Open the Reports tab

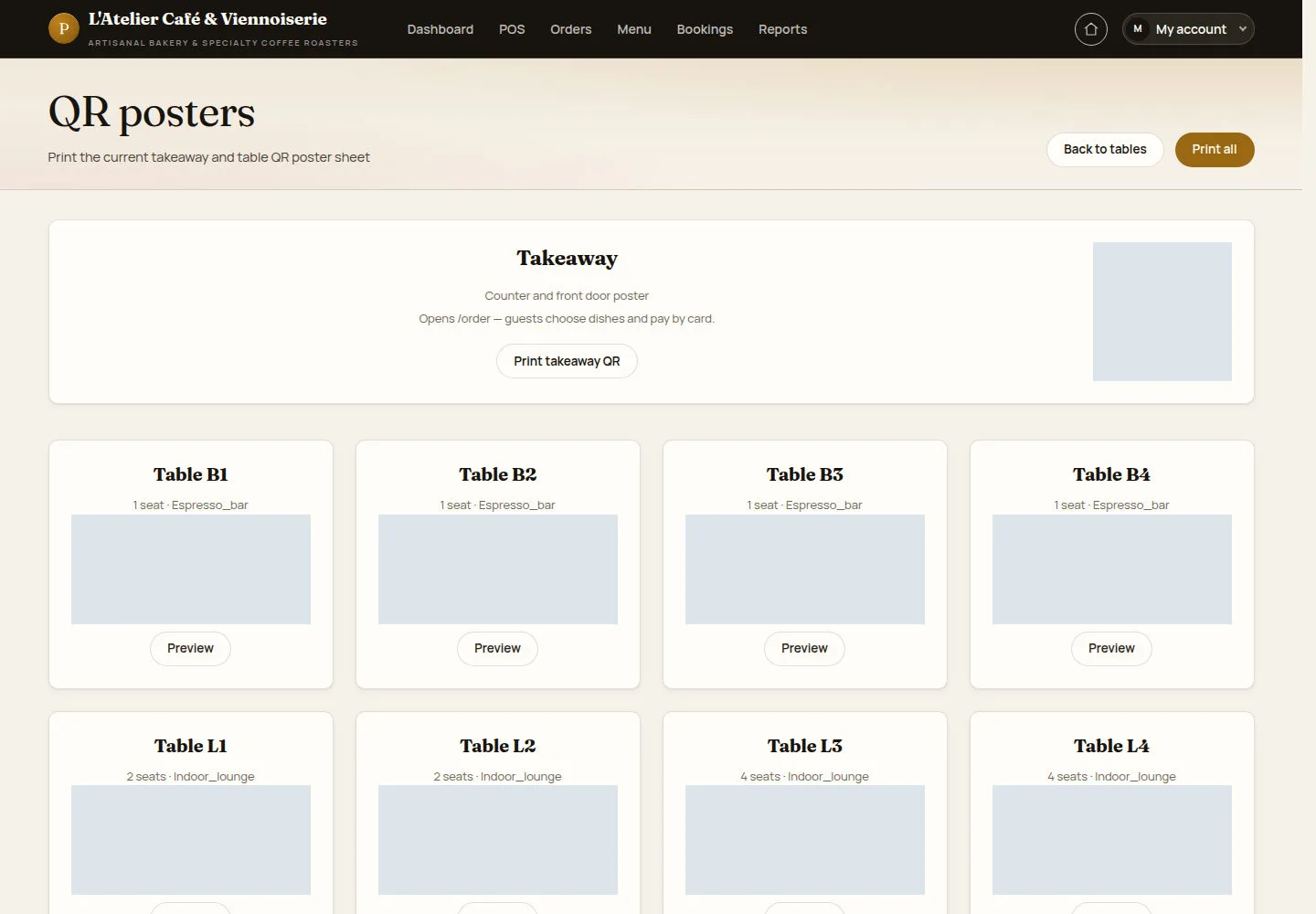tap(783, 29)
